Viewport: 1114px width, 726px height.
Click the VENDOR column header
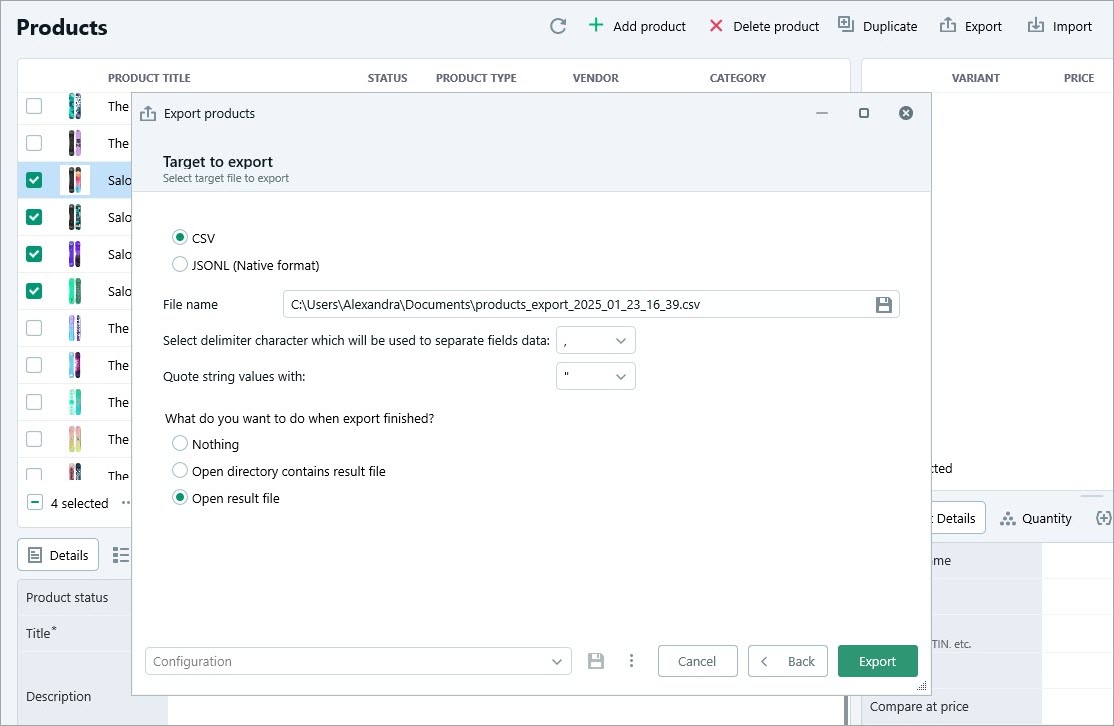(595, 78)
